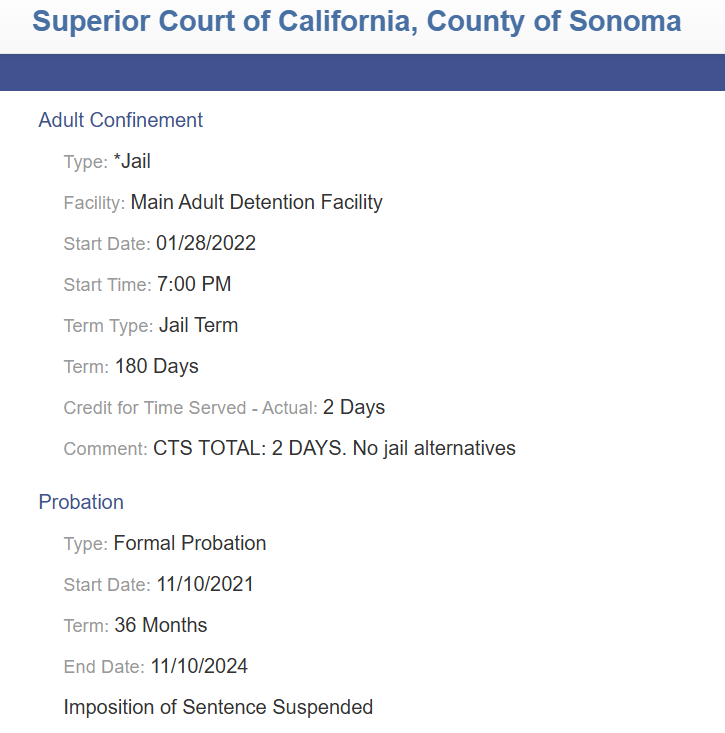Click the end date 11/10/2024
This screenshot has height=733, width=725.
point(199,666)
